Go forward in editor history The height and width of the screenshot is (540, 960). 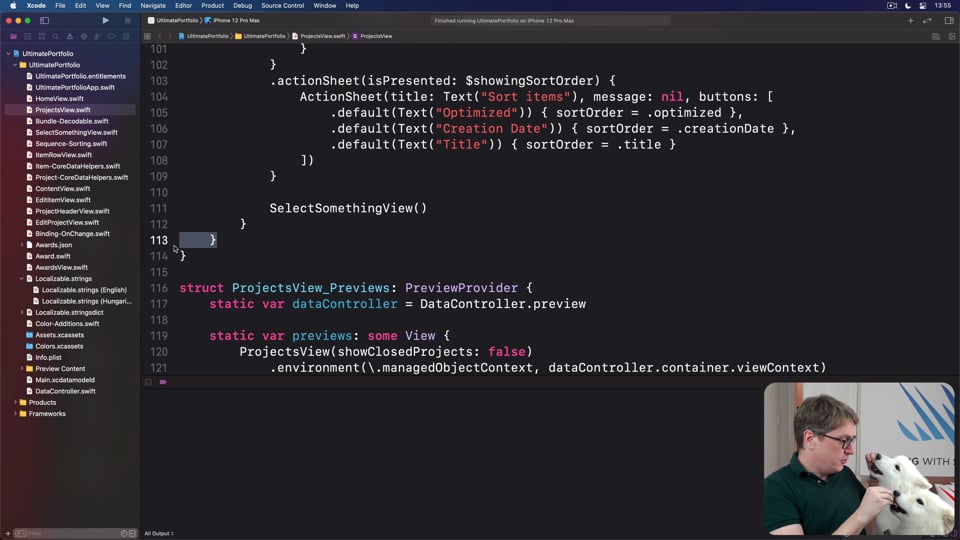(x=170, y=36)
